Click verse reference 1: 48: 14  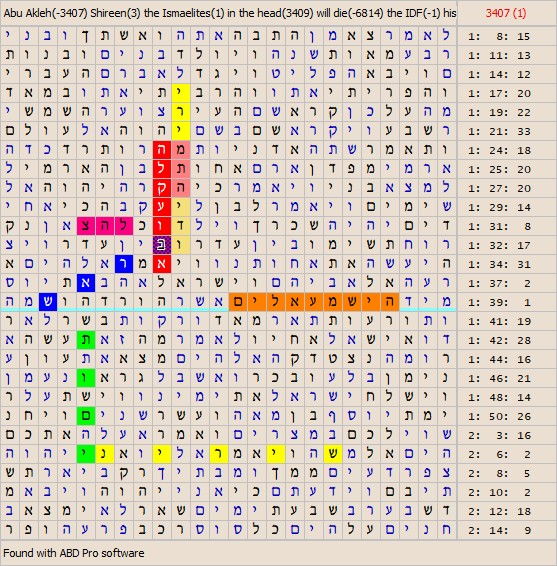[499, 397]
